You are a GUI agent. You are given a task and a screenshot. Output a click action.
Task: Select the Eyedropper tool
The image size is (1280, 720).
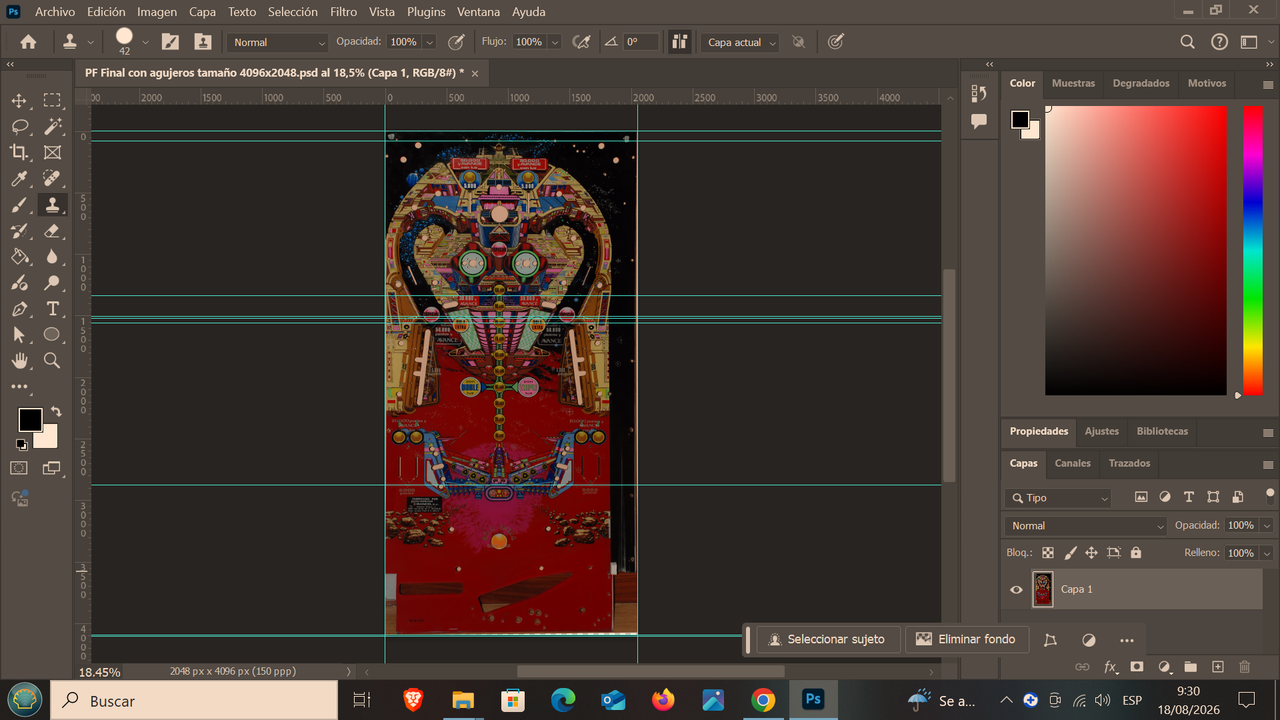(x=19, y=179)
